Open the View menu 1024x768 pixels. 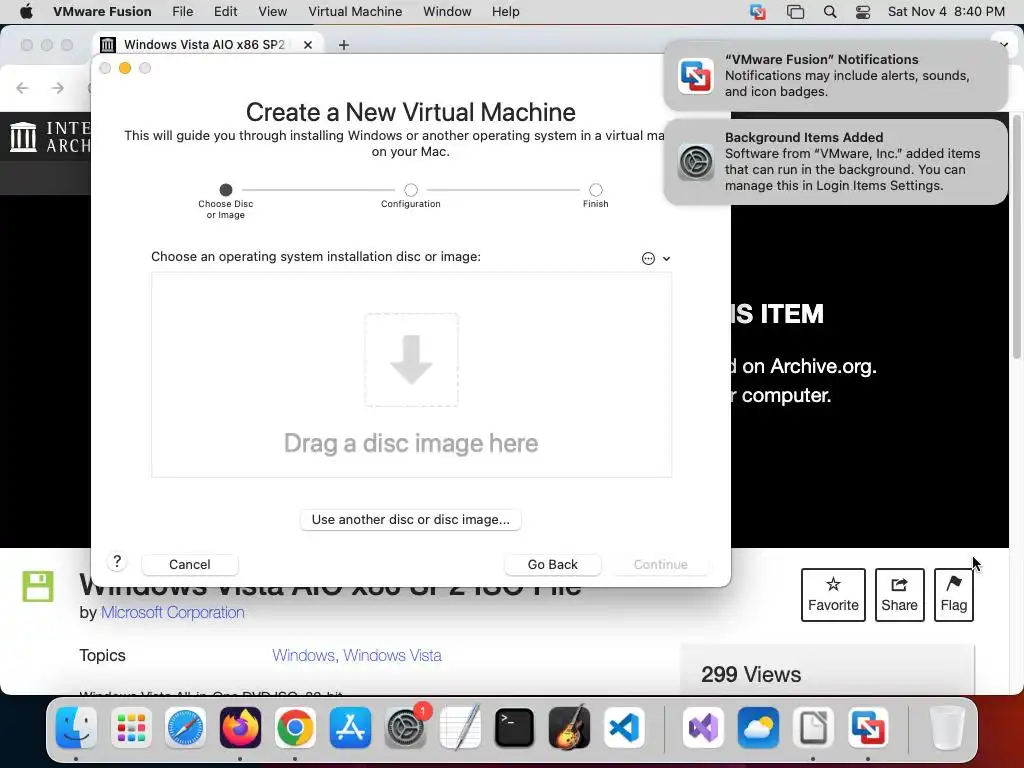pyautogui.click(x=272, y=12)
